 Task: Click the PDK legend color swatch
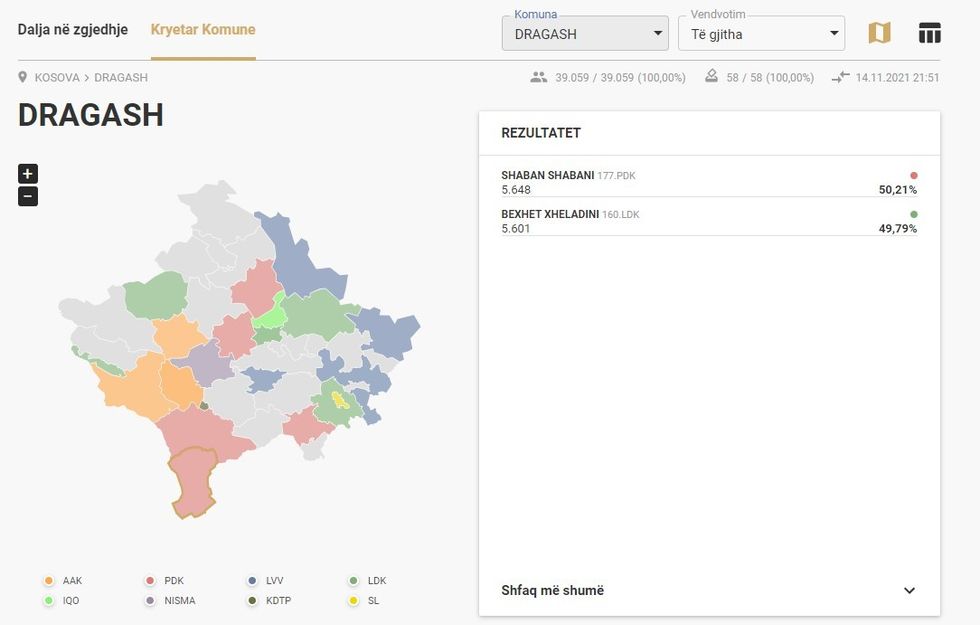(150, 581)
